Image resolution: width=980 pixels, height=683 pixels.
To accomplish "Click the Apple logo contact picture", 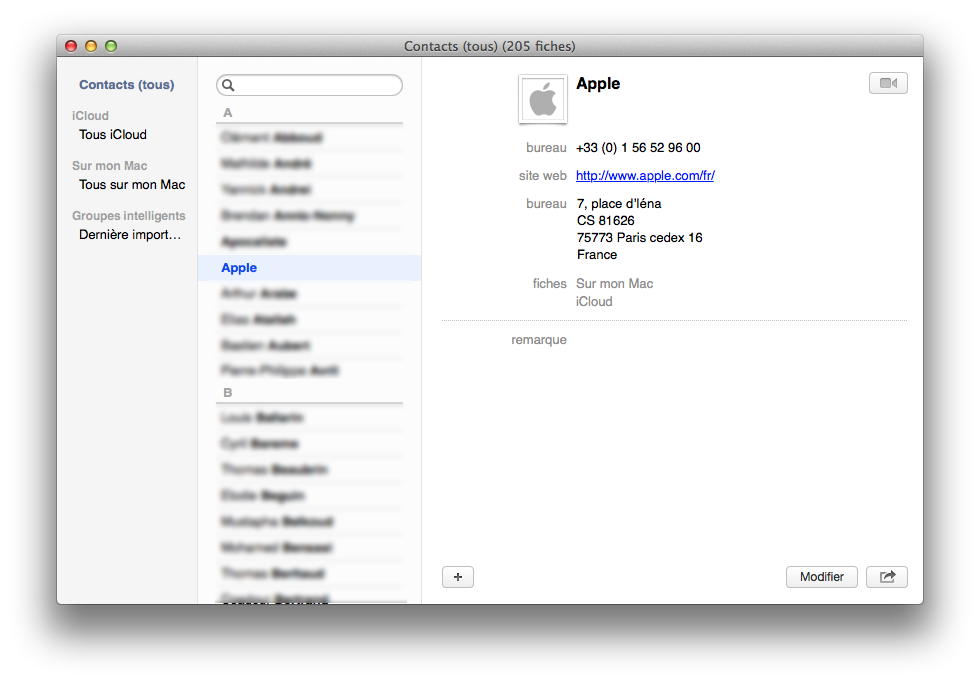I will [x=542, y=99].
